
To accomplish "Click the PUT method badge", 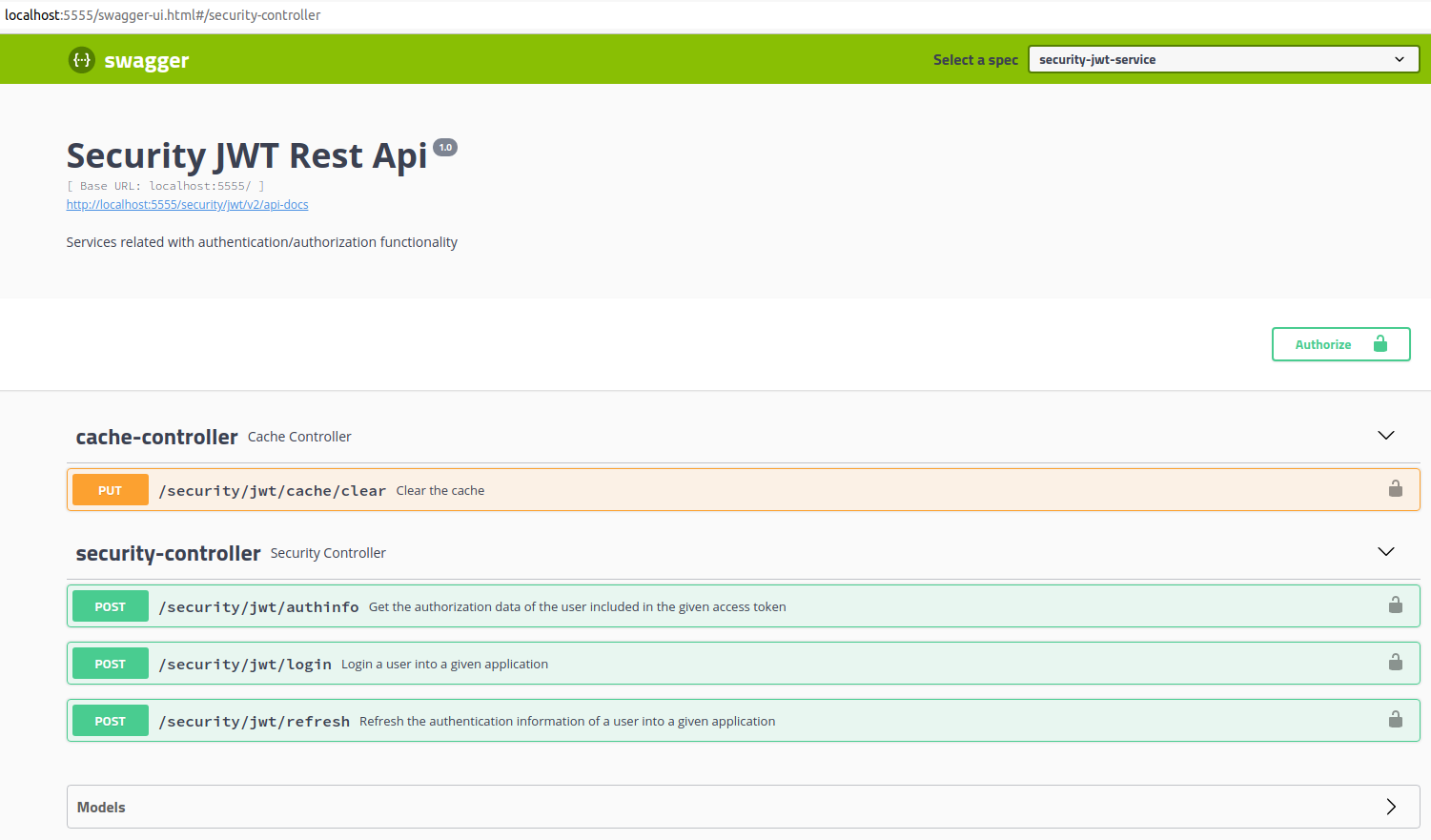I will [111, 490].
